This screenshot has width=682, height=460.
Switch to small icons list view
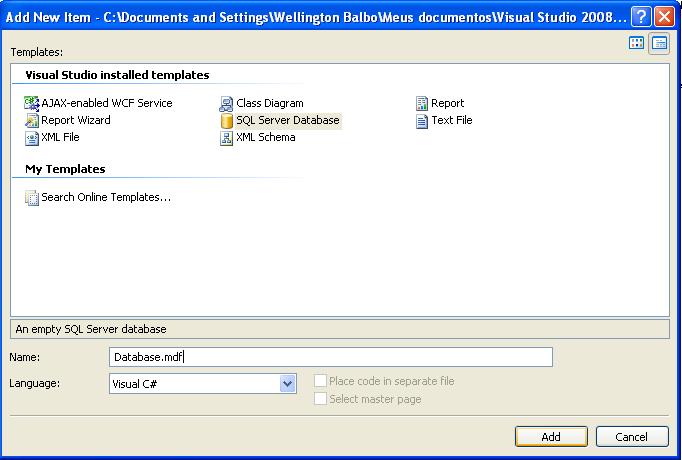coord(659,43)
